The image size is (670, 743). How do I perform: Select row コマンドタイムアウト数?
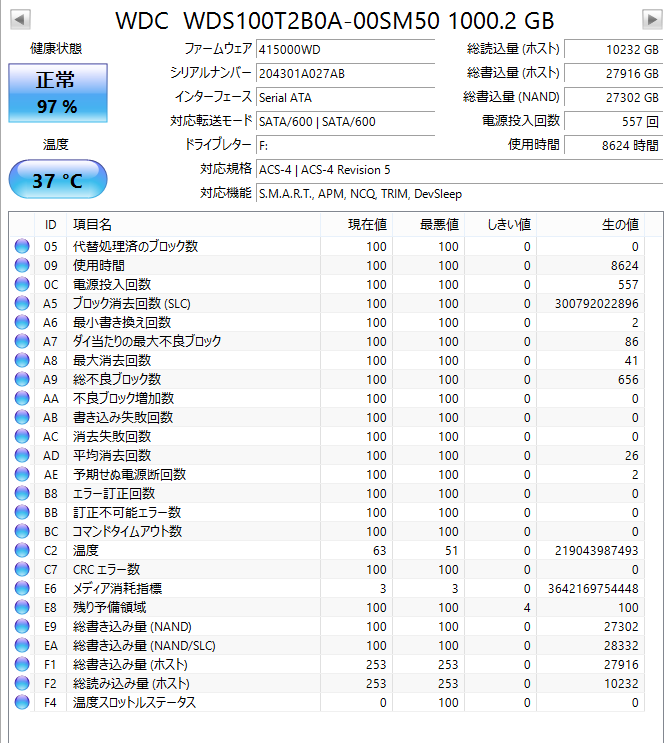pos(327,531)
